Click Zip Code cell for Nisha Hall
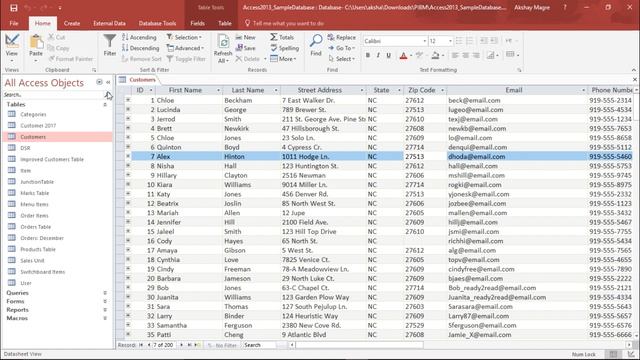640x360 pixels. pyautogui.click(x=425, y=166)
